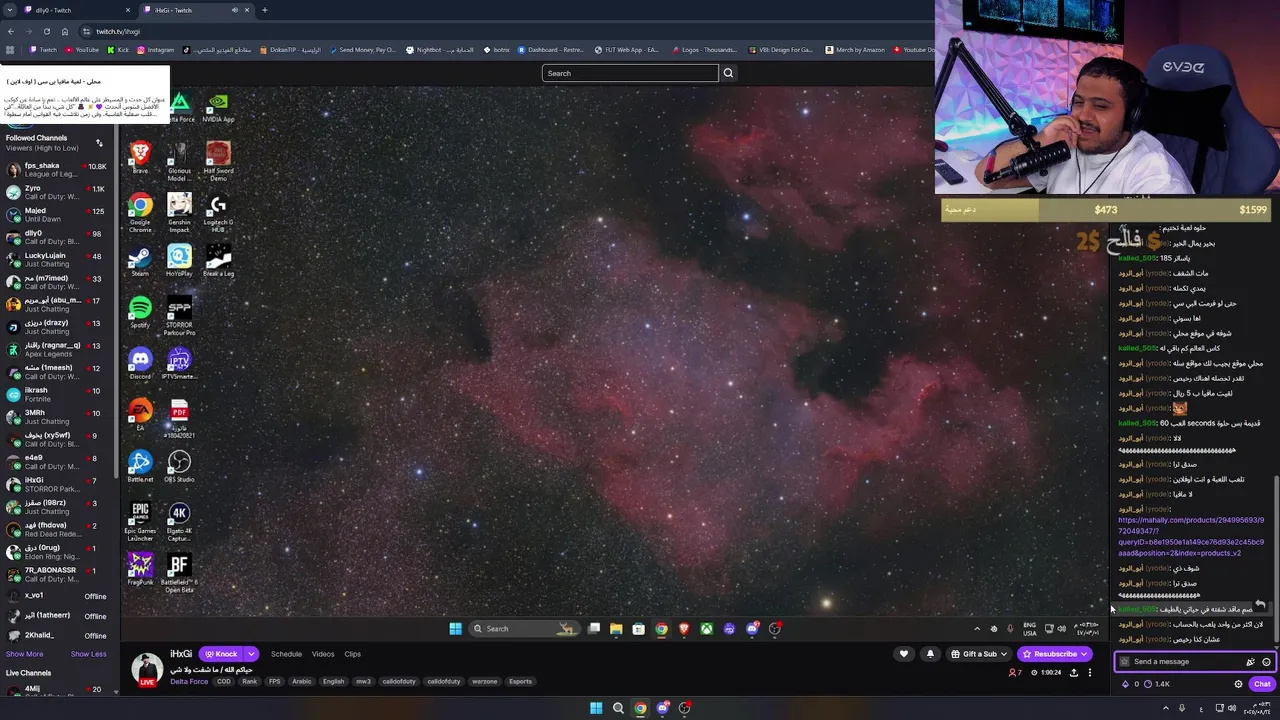Click the Chrome icon on the bottom taskbar
This screenshot has height=720, width=1280.
(x=640, y=708)
